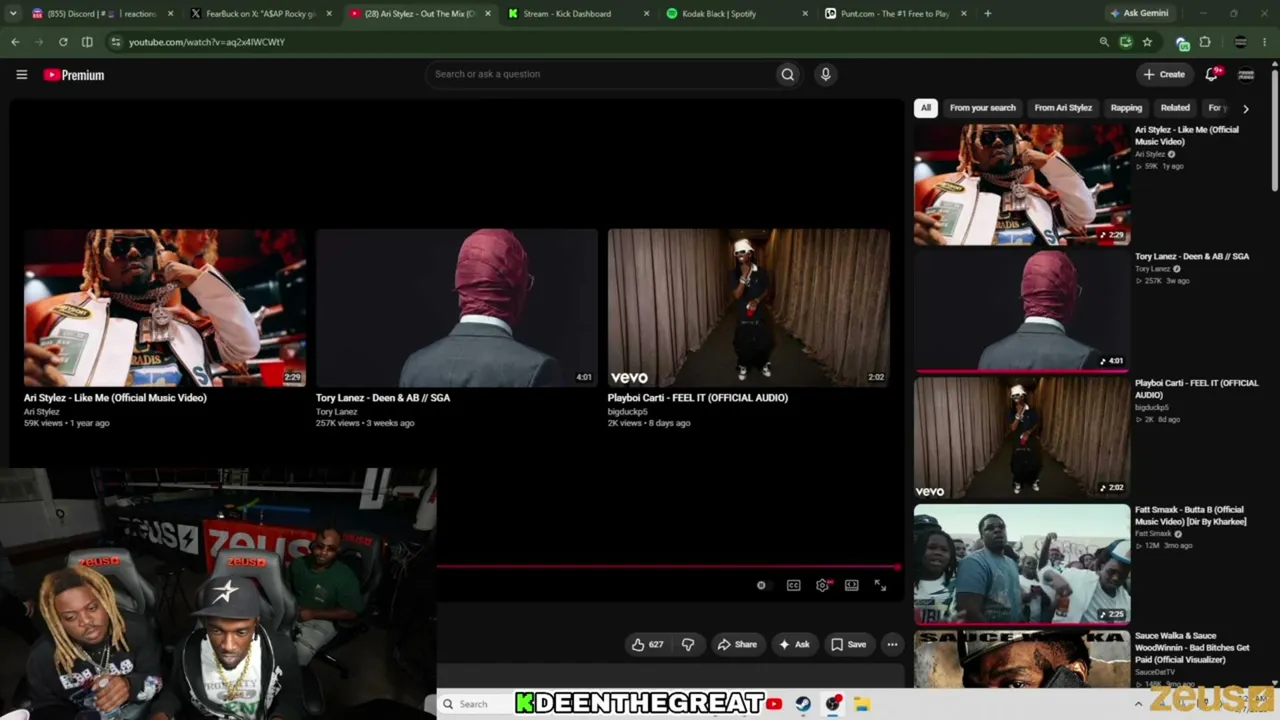Bookmark this page with the star
This screenshot has width=1280, height=720.
click(x=1147, y=42)
